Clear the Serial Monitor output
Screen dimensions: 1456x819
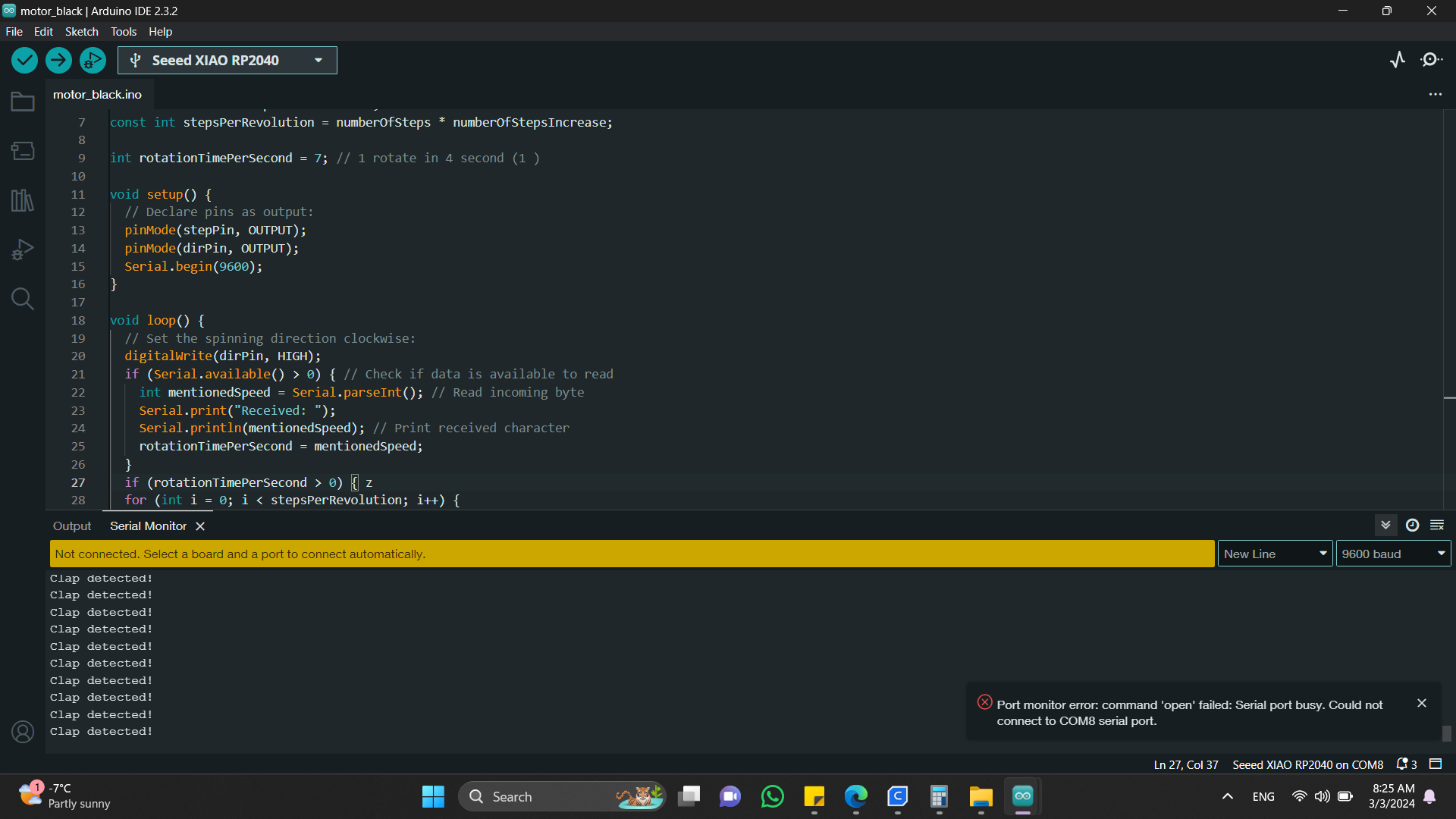(x=1437, y=525)
